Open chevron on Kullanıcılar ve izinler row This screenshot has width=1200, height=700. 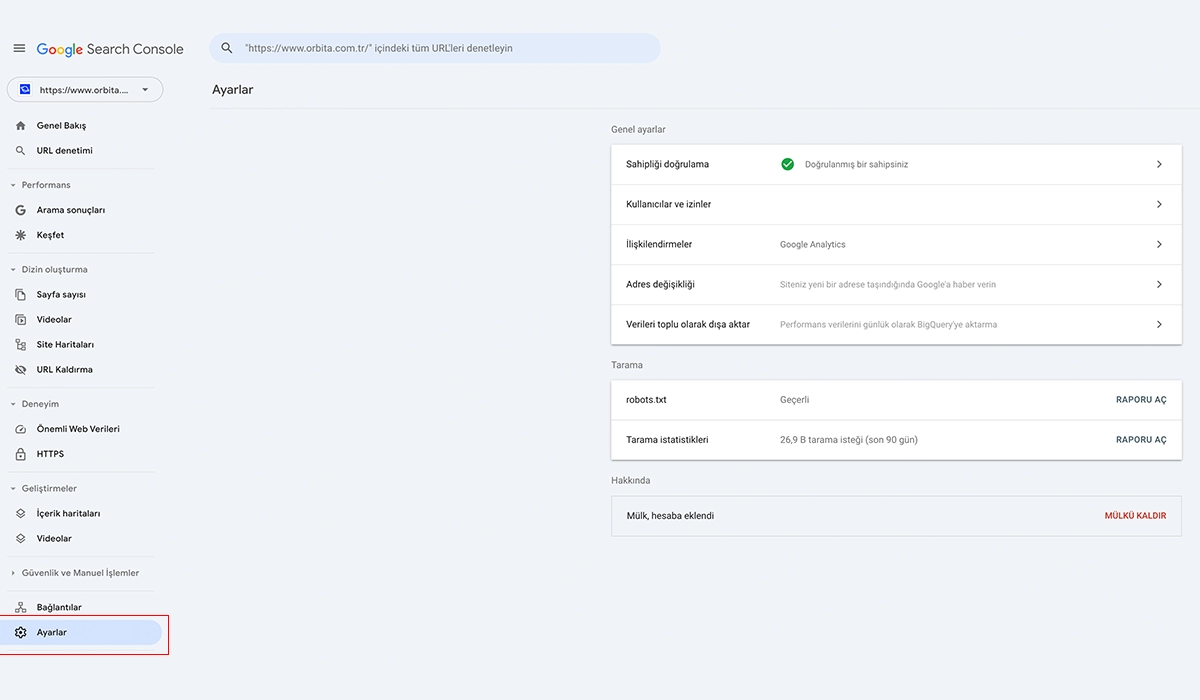click(1159, 204)
